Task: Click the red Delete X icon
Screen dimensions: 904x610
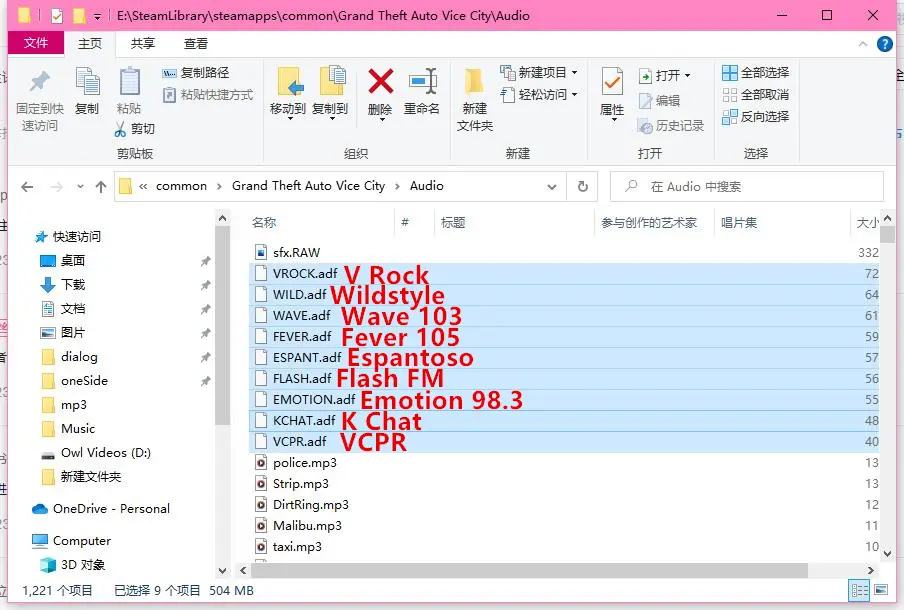Action: click(381, 81)
